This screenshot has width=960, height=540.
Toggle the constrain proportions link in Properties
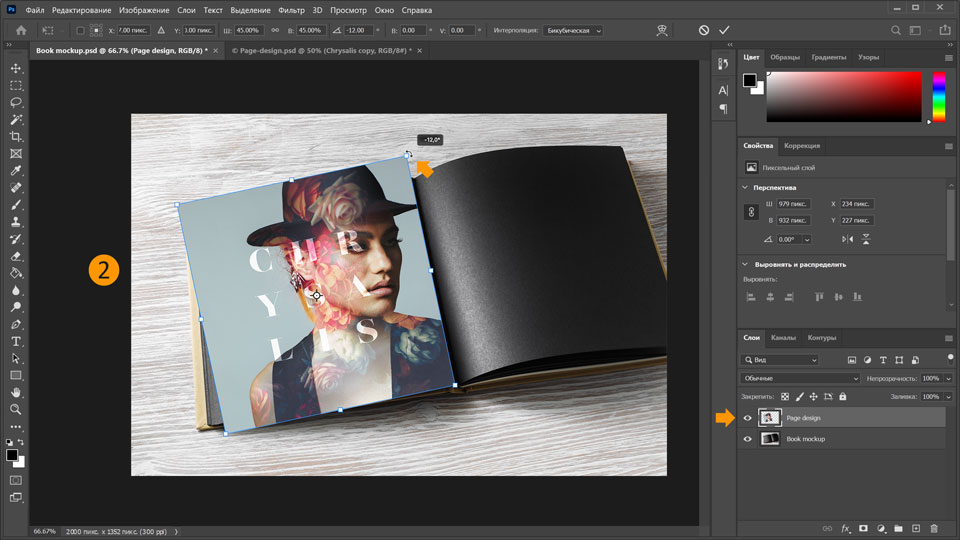click(751, 212)
